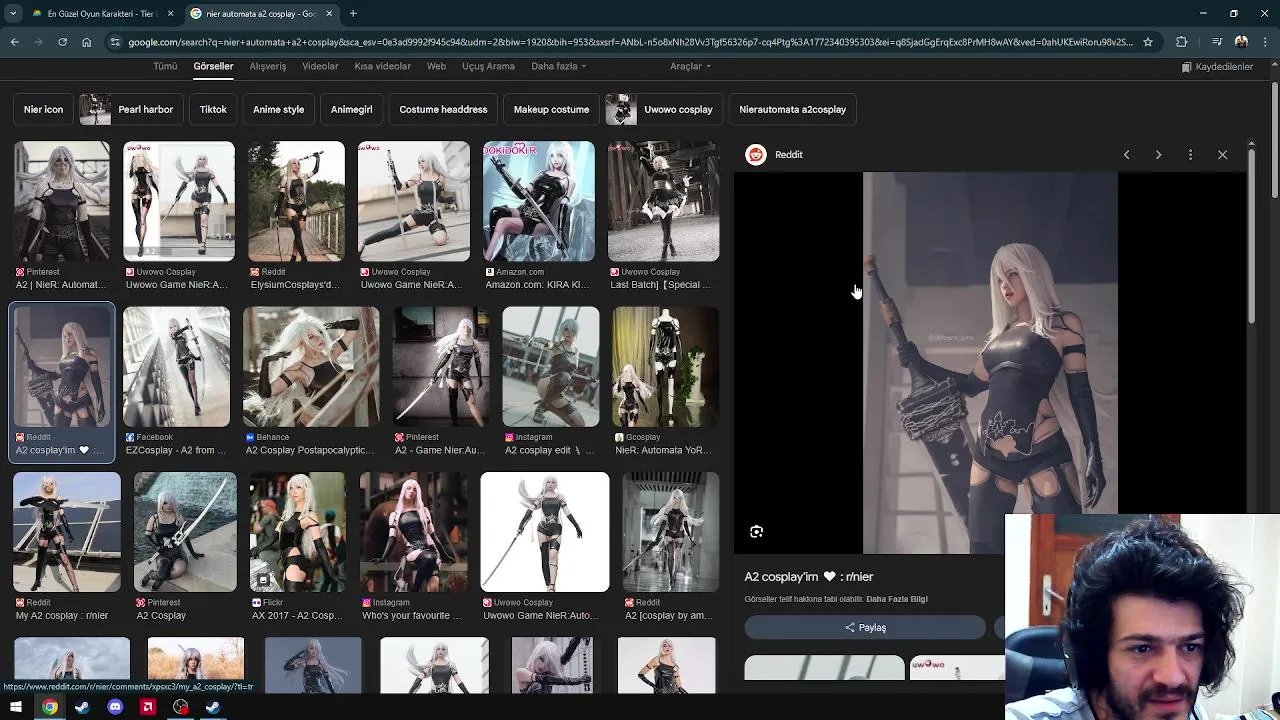Viewport: 1280px width, 720px height.
Task: Open the browser extensions puzzle icon
Action: (x=1182, y=42)
